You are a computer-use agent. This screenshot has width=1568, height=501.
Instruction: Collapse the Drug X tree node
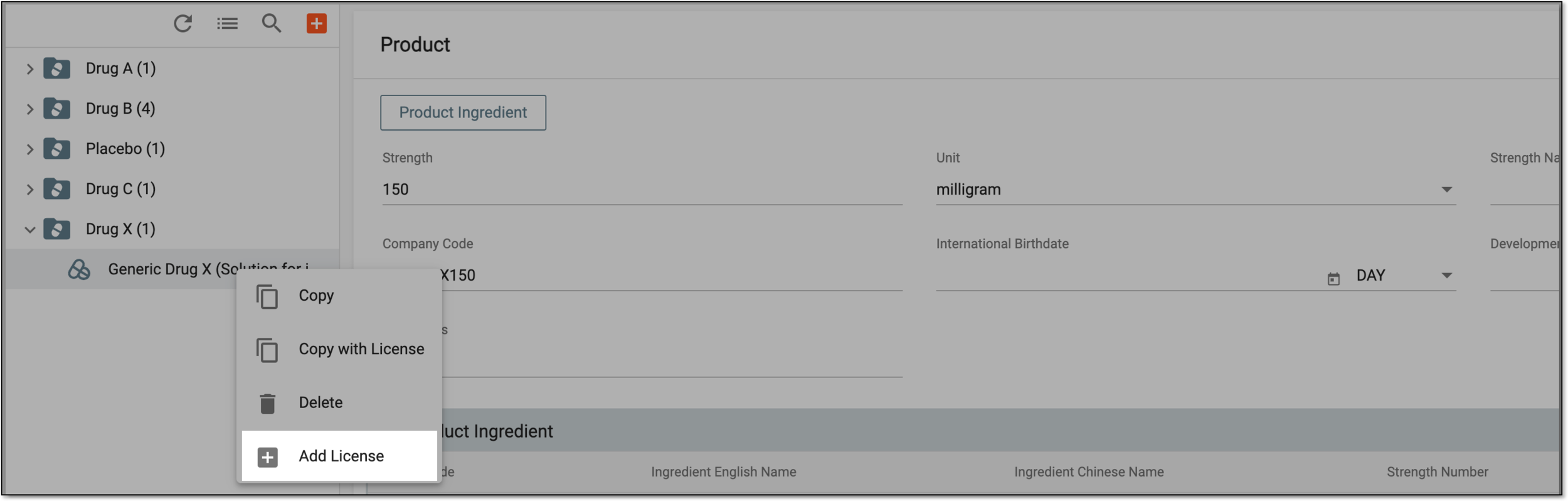click(x=29, y=230)
